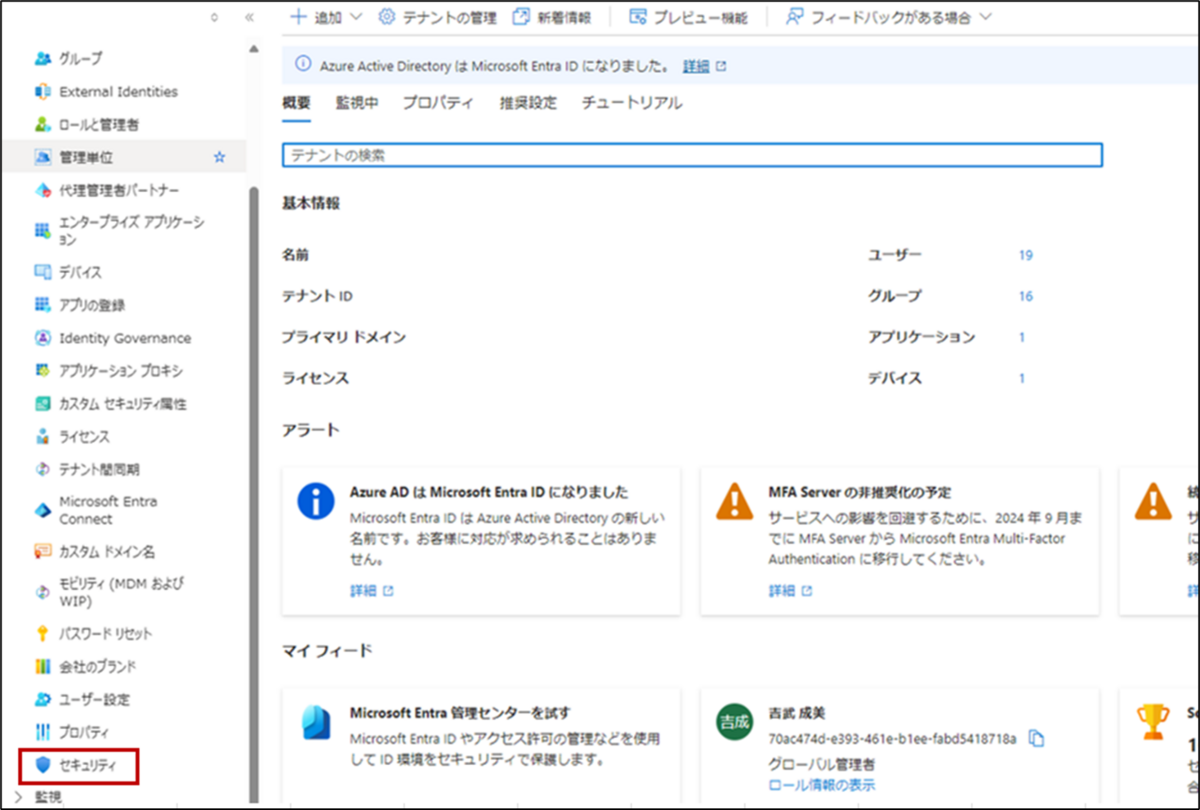Click the MFA Server warning triangle icon
The height and width of the screenshot is (810, 1200).
pyautogui.click(x=735, y=501)
